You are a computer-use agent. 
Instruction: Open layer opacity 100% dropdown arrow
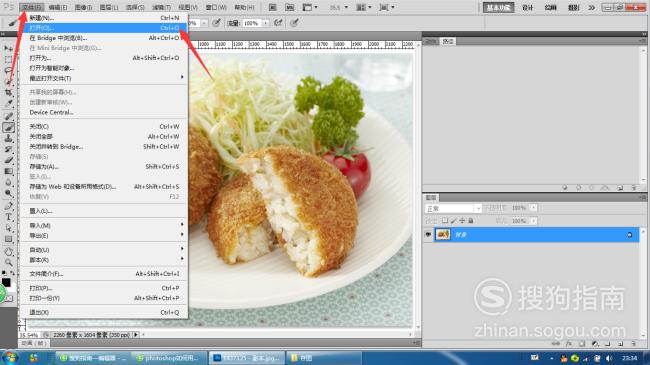(x=534, y=208)
